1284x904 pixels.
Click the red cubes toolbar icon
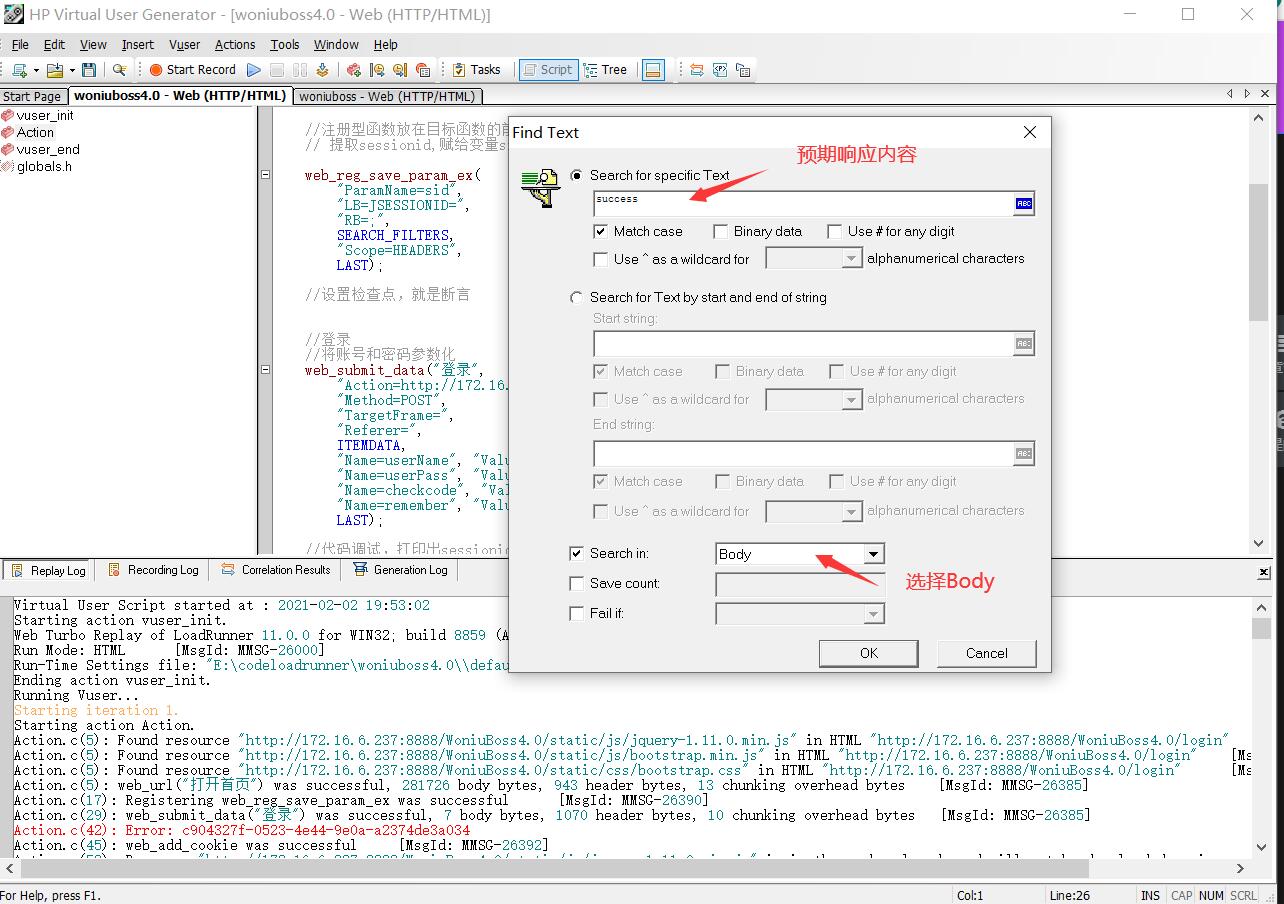[354, 70]
